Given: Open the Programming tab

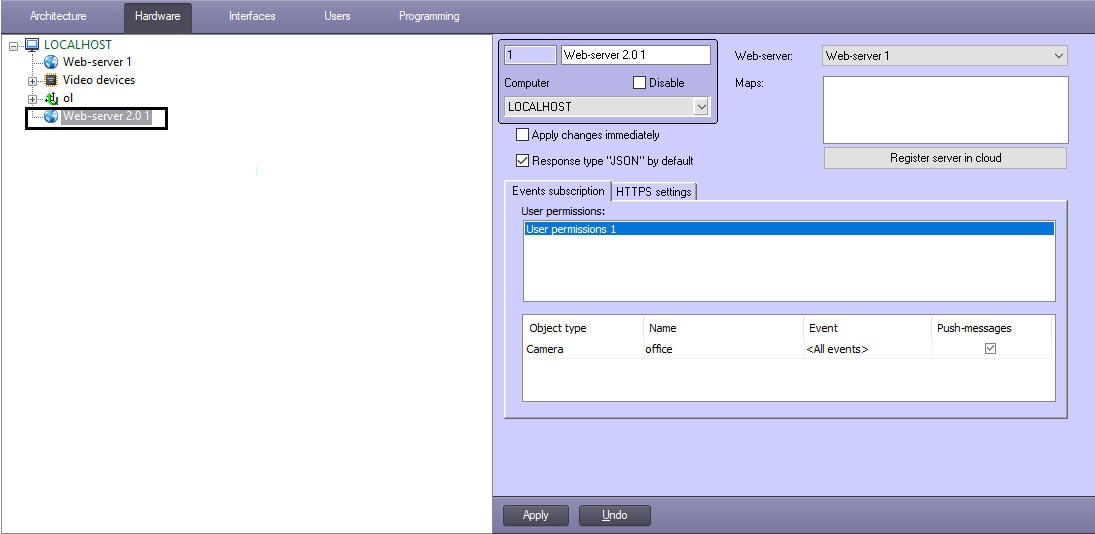Looking at the screenshot, I should pyautogui.click(x=429, y=15).
